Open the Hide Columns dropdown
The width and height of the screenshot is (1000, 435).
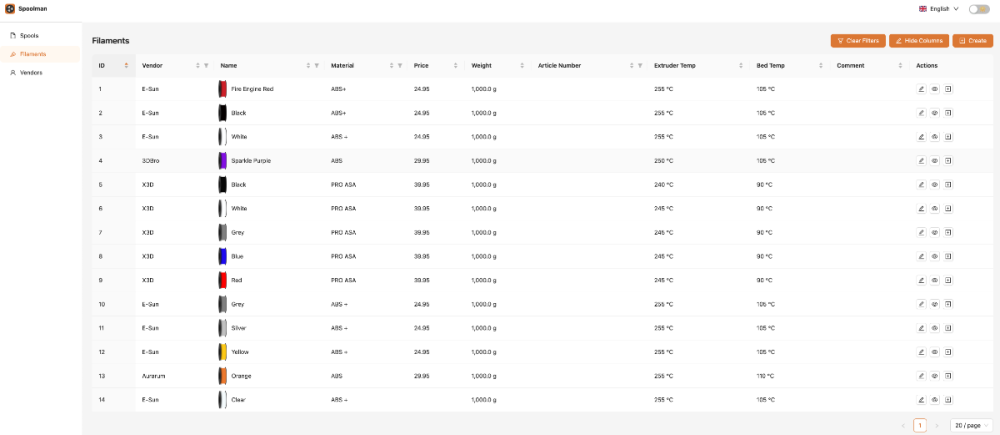click(x=919, y=41)
